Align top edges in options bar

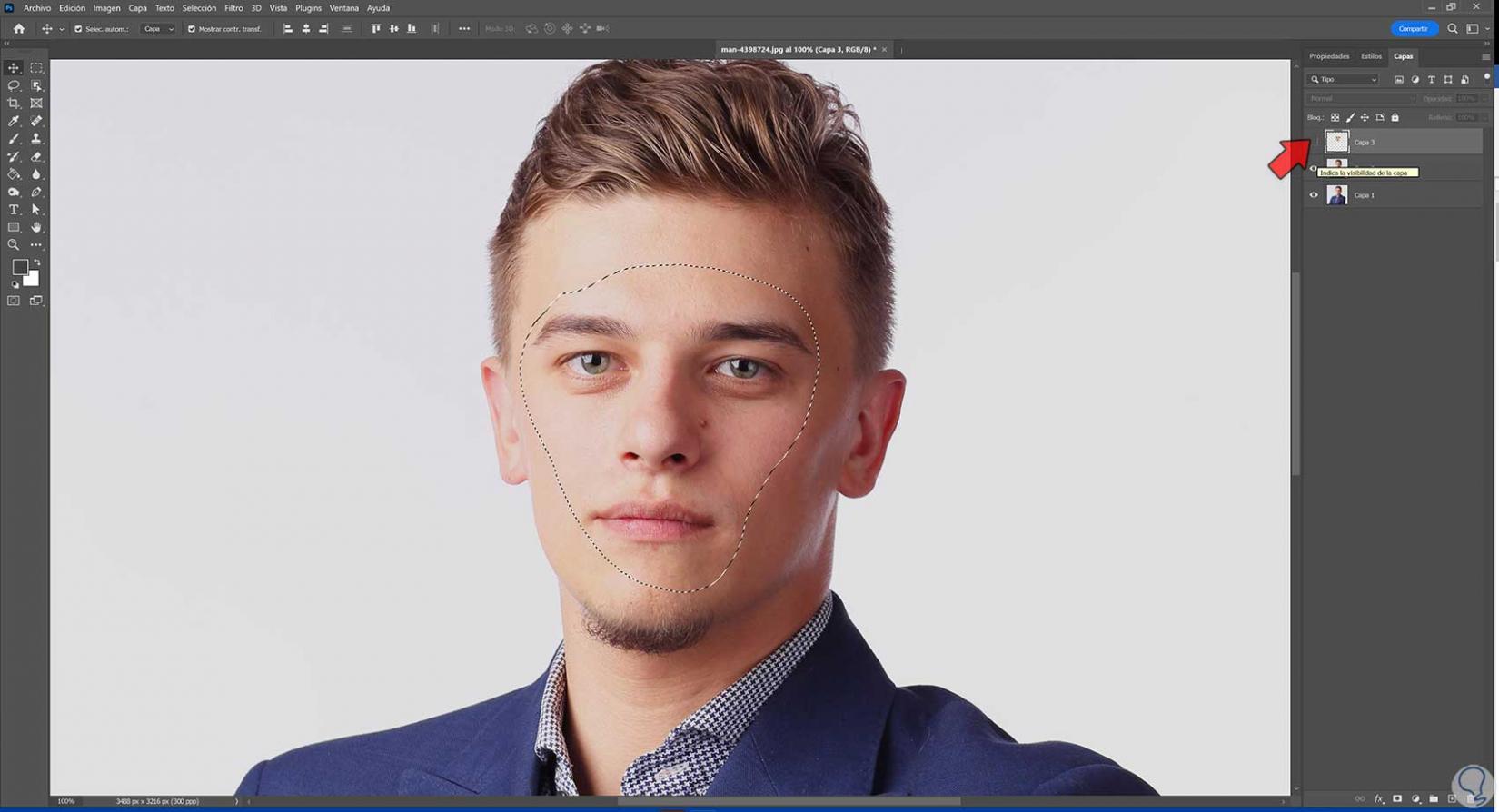[x=376, y=29]
